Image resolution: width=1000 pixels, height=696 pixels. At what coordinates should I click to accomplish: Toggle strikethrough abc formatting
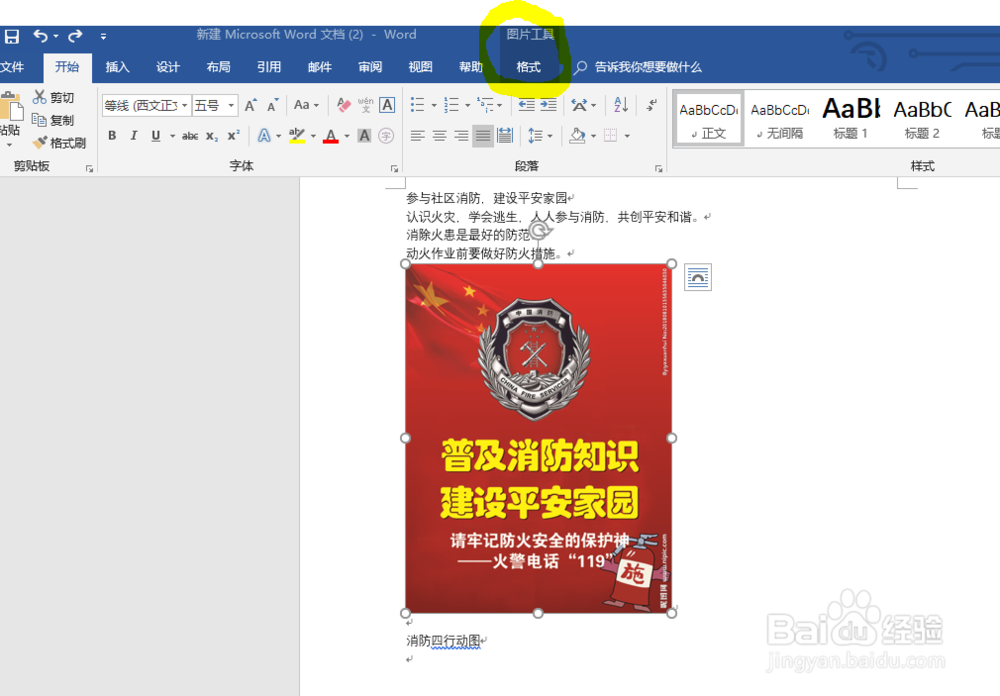[190, 136]
